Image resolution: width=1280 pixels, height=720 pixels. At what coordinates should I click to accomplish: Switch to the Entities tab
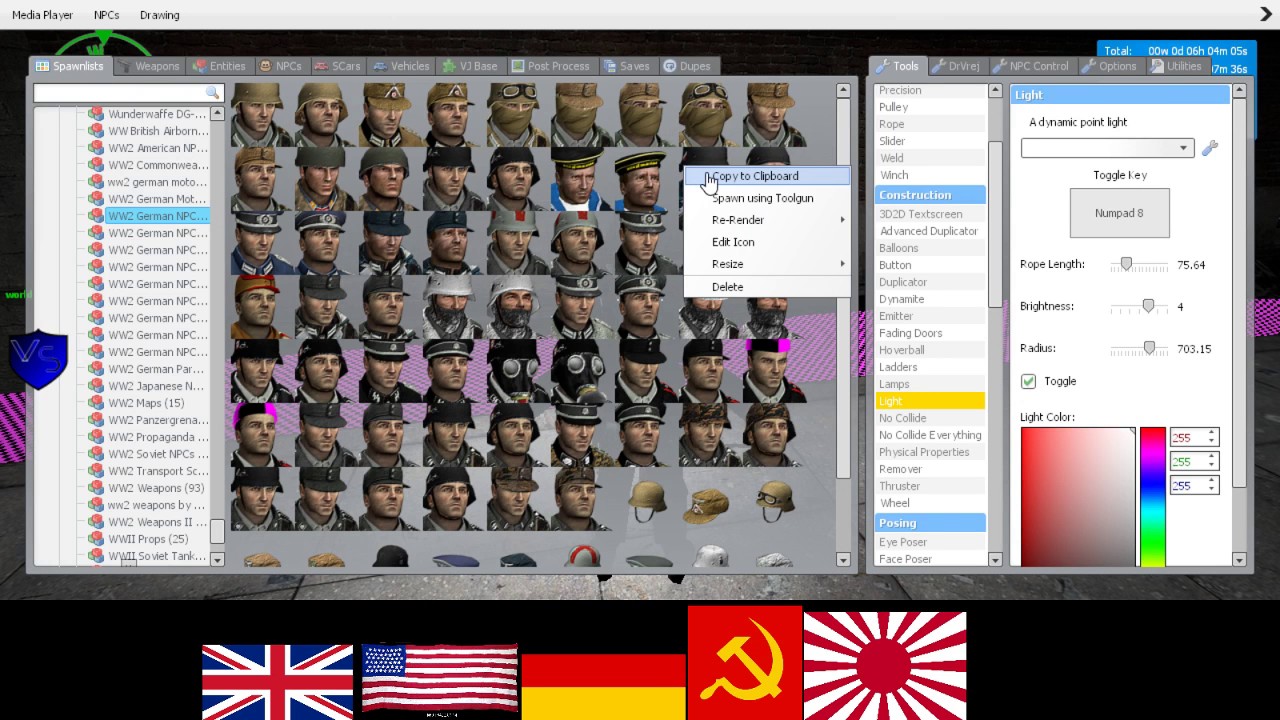pos(218,66)
